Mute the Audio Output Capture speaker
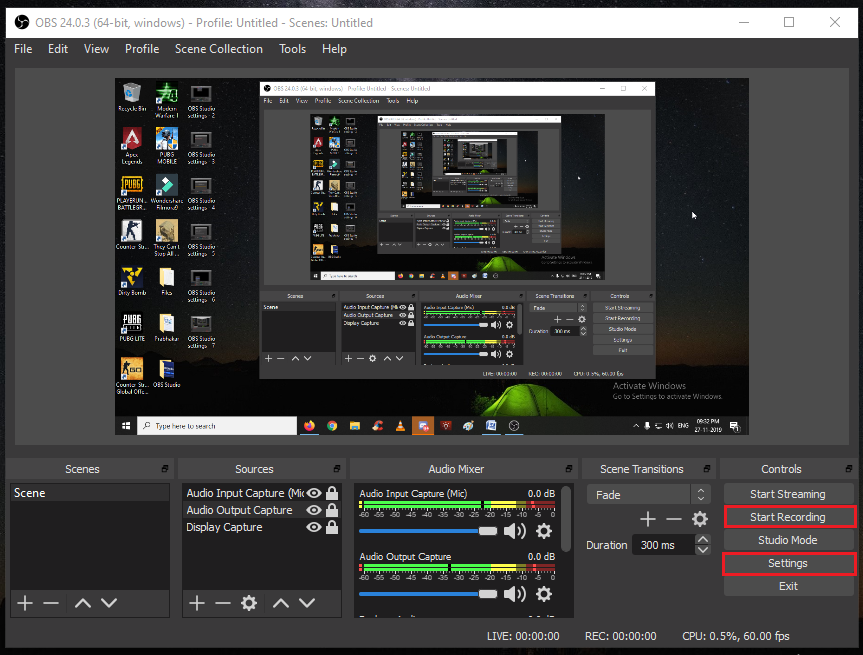The height and width of the screenshot is (655, 863). click(515, 594)
